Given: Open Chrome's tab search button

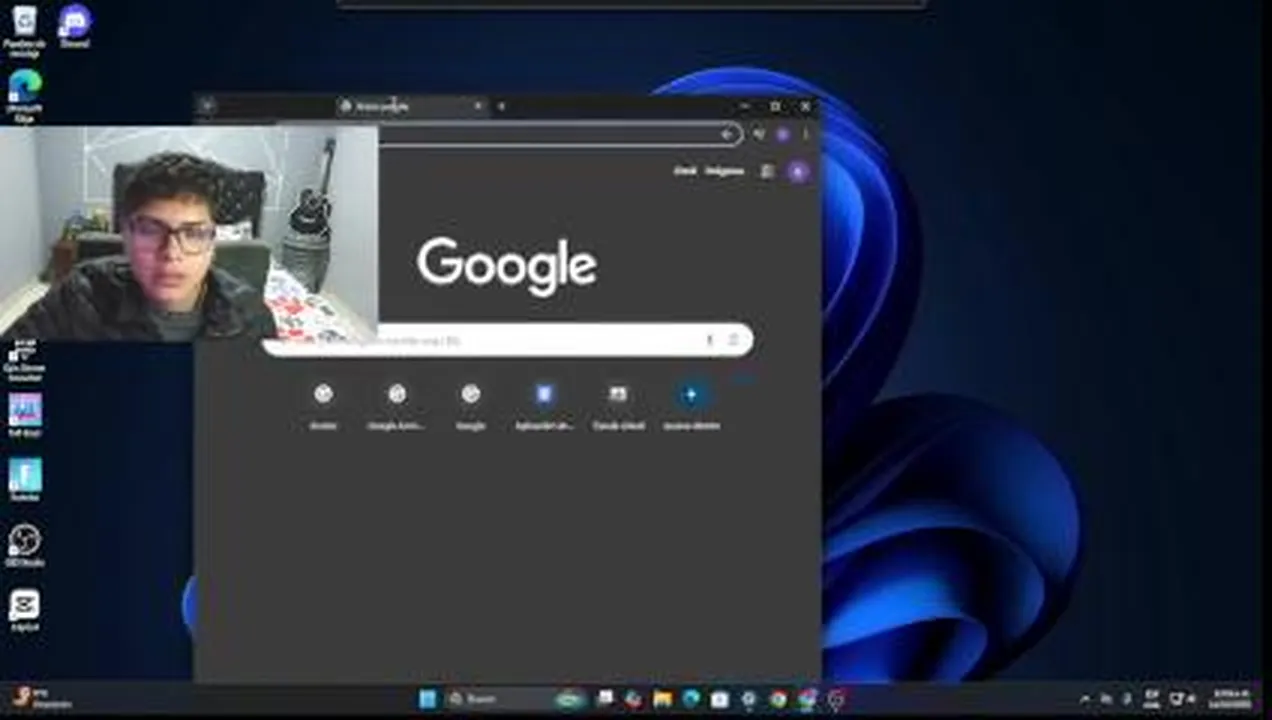Looking at the screenshot, I should tap(207, 106).
